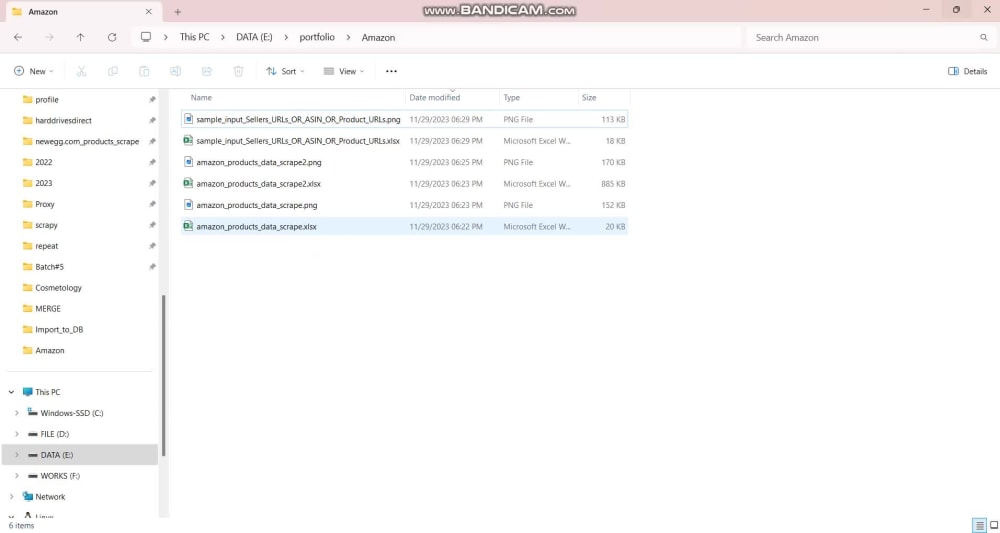Viewport: 1000px width, 533px height.
Task: Expand WORKS (F:) drive node
Action: point(17,476)
